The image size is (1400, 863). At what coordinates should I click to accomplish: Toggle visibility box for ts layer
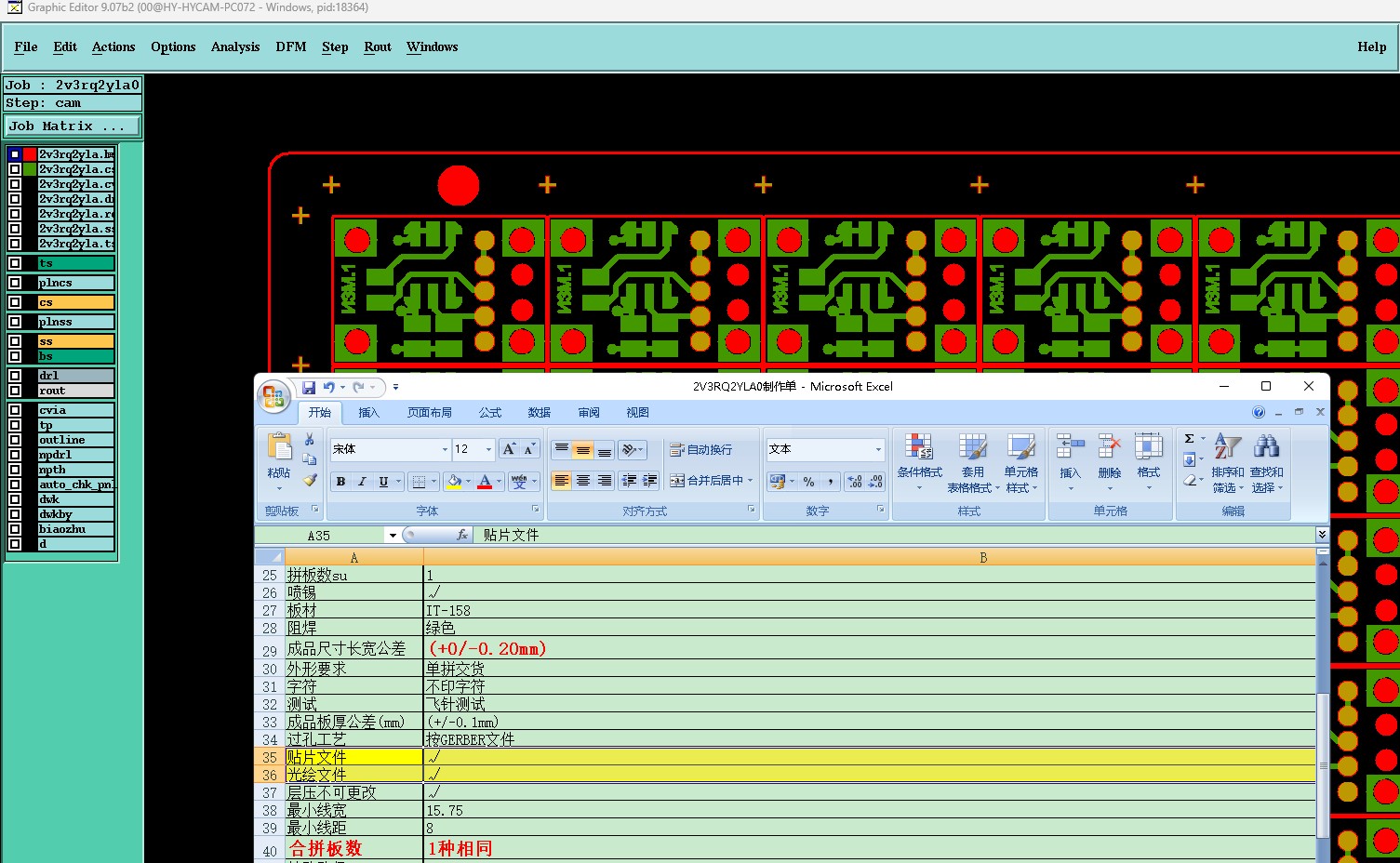(15, 263)
